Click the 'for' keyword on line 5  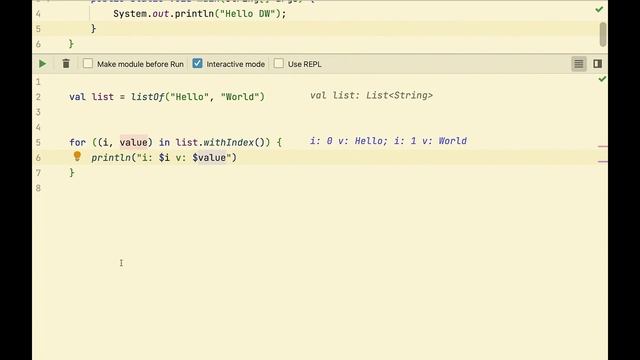[x=78, y=142]
